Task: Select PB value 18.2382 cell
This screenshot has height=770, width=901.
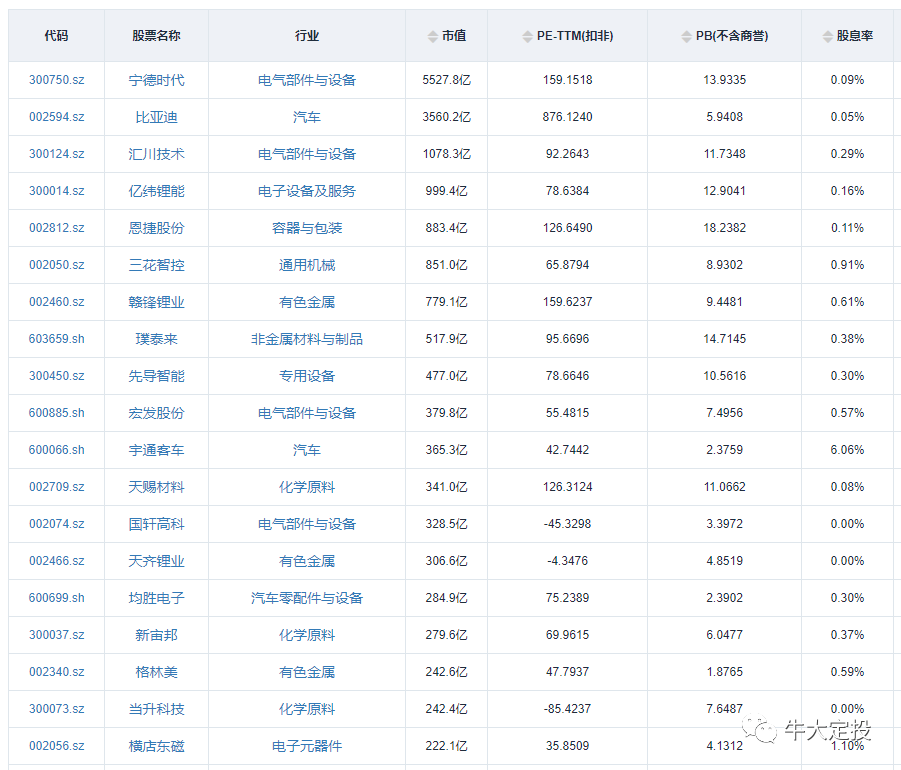Action: click(725, 228)
